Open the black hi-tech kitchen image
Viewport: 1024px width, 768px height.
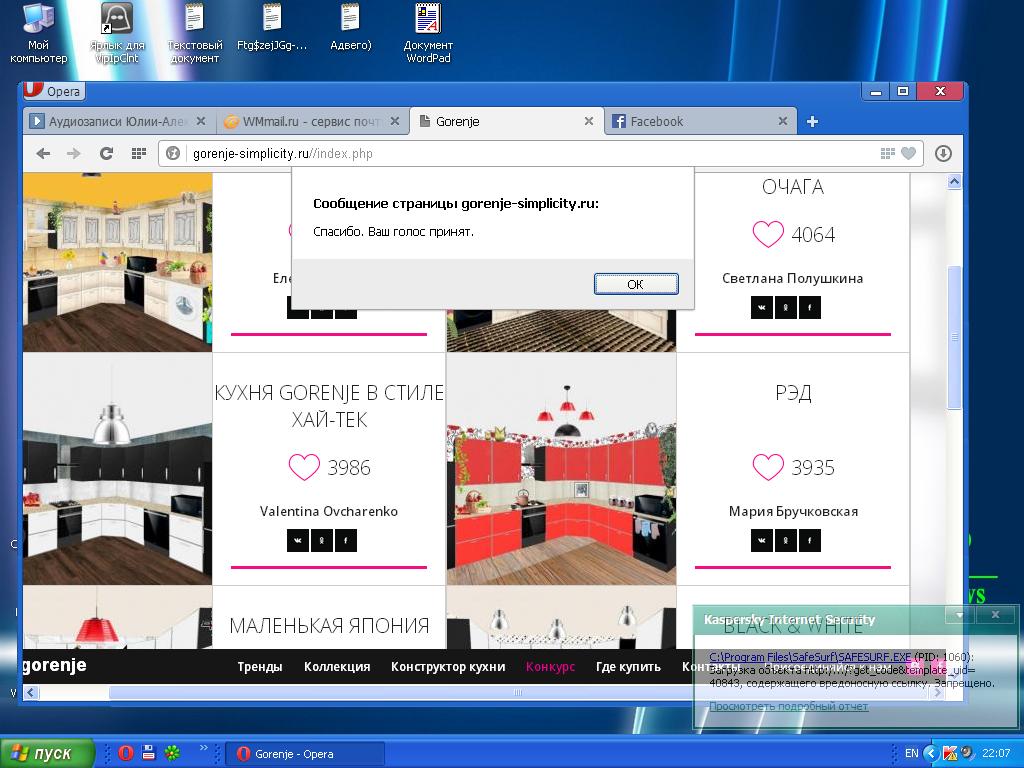coord(118,470)
